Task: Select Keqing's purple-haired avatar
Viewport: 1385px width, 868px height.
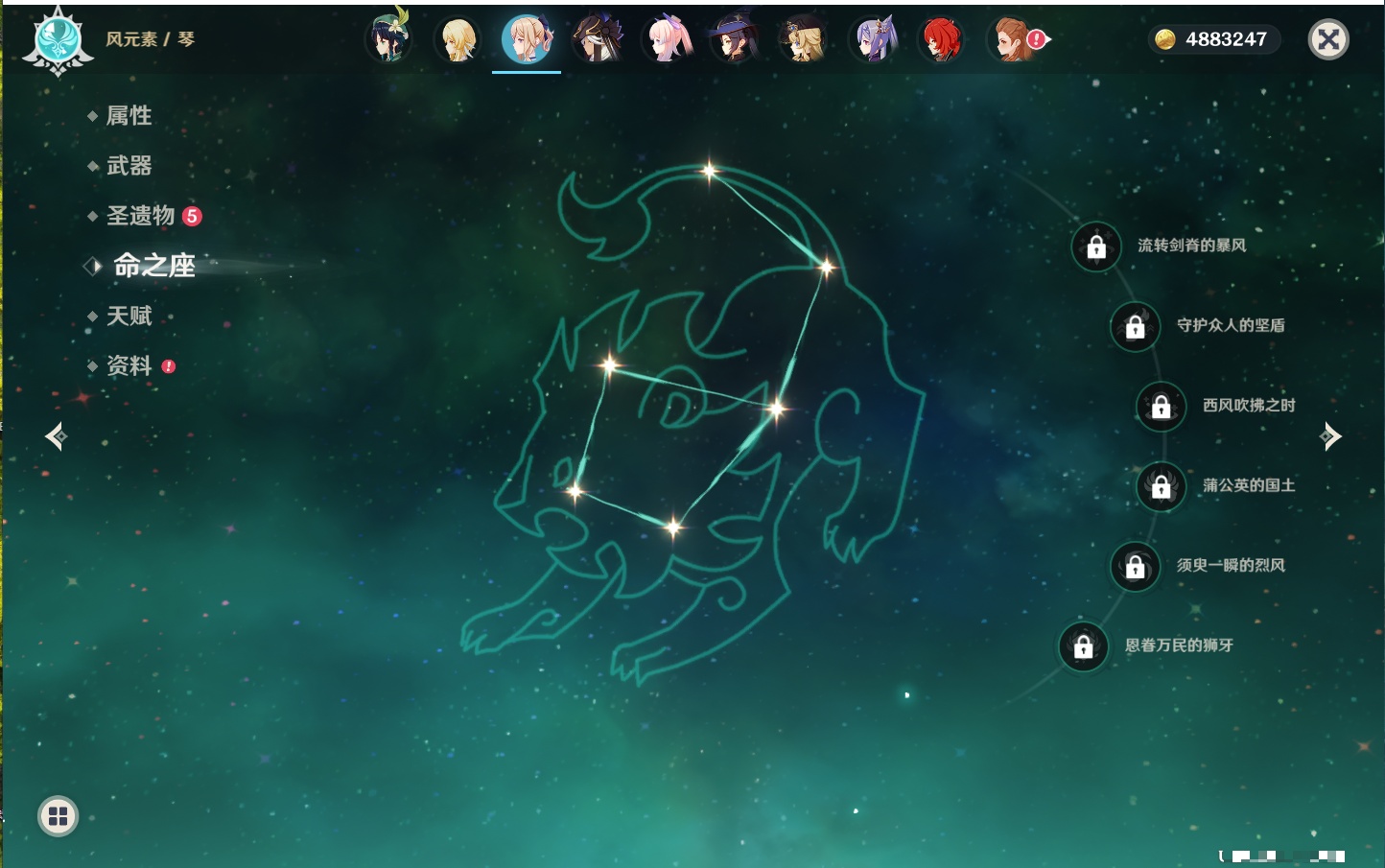Action: coord(874,39)
